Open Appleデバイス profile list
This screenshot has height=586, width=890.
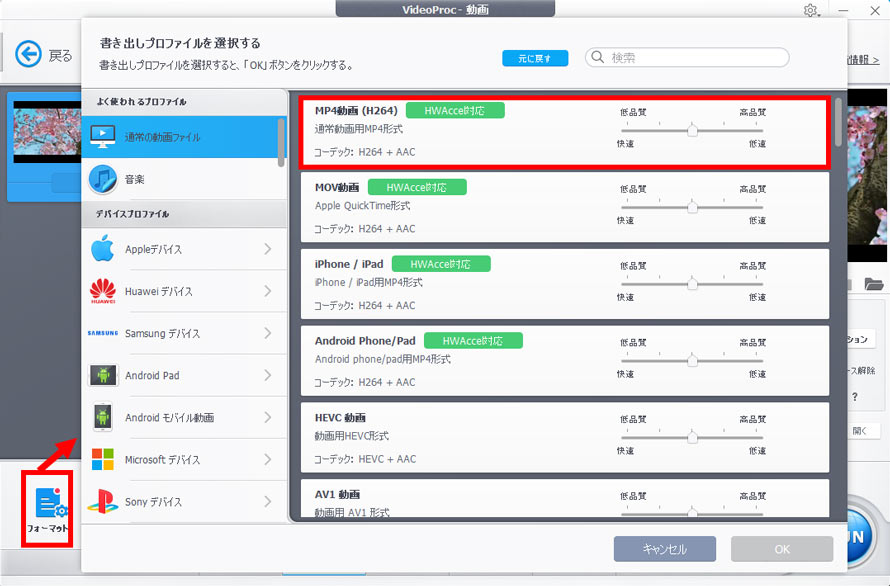(184, 249)
